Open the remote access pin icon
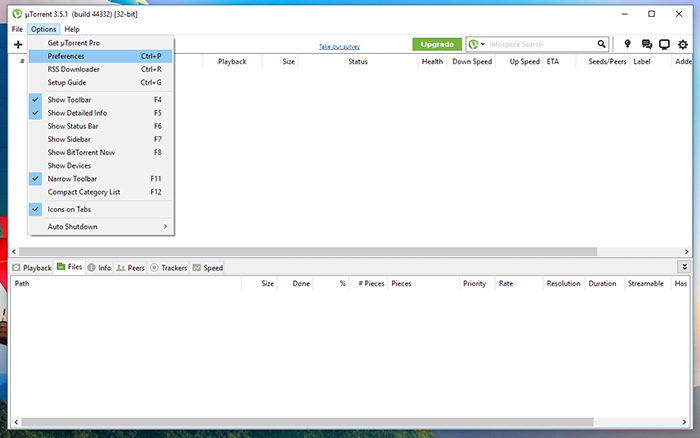The image size is (700, 438). coord(627,44)
